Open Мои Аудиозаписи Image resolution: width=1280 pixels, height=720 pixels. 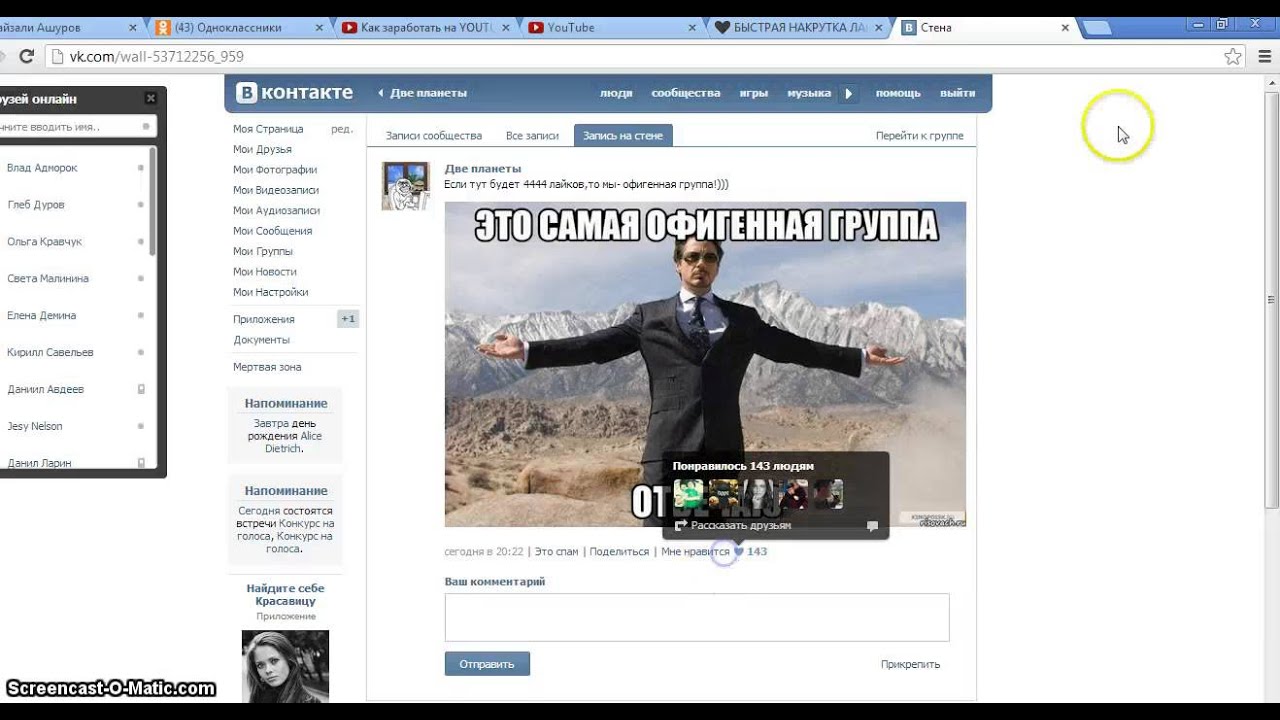(277, 211)
